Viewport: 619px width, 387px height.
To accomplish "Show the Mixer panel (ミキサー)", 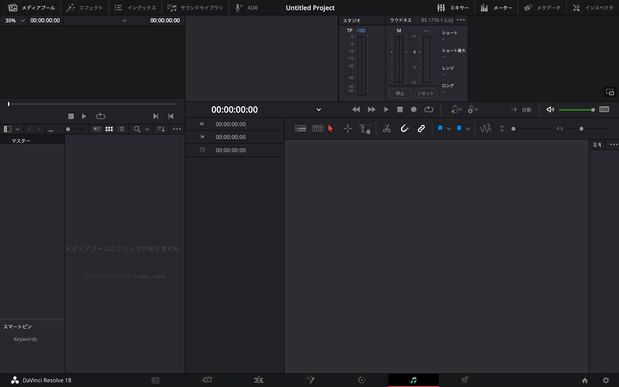I will (x=453, y=8).
